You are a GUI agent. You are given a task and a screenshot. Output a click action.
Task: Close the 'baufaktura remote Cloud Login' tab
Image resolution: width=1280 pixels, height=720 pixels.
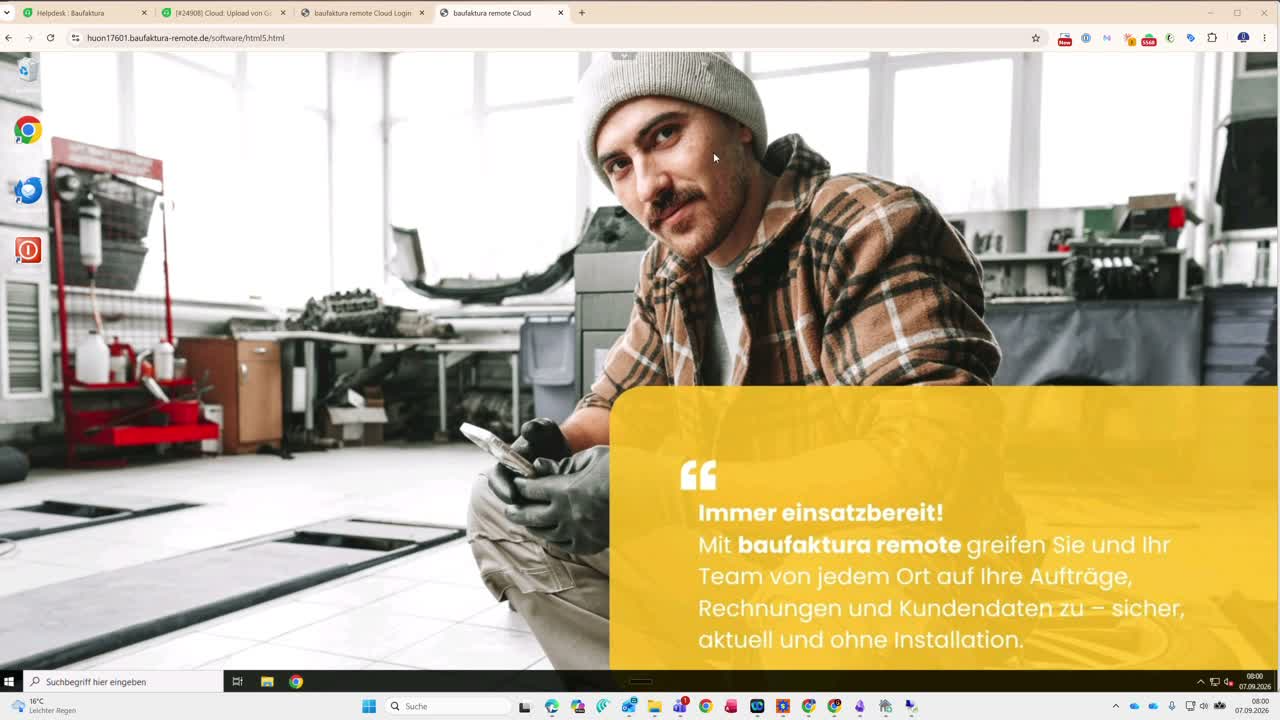click(x=422, y=13)
